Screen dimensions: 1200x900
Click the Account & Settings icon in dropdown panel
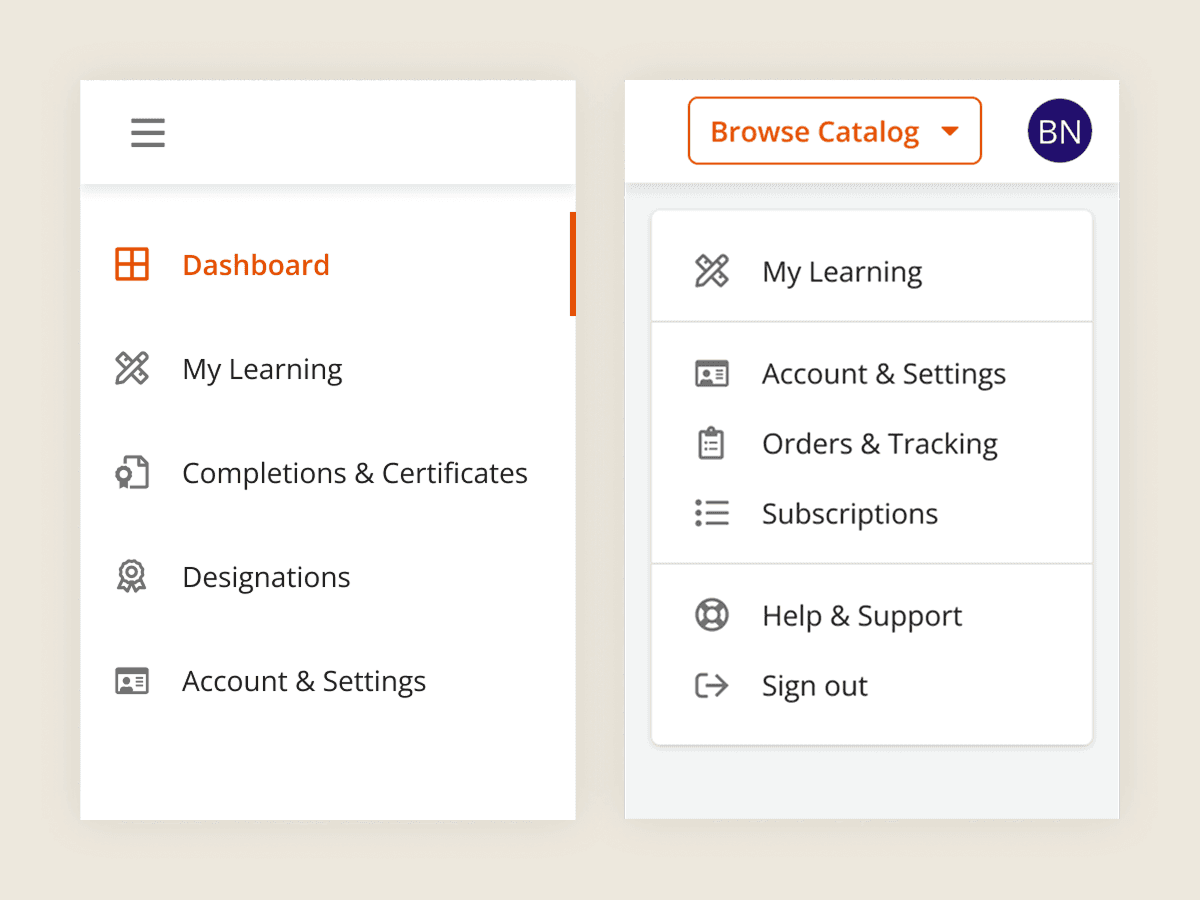click(712, 374)
